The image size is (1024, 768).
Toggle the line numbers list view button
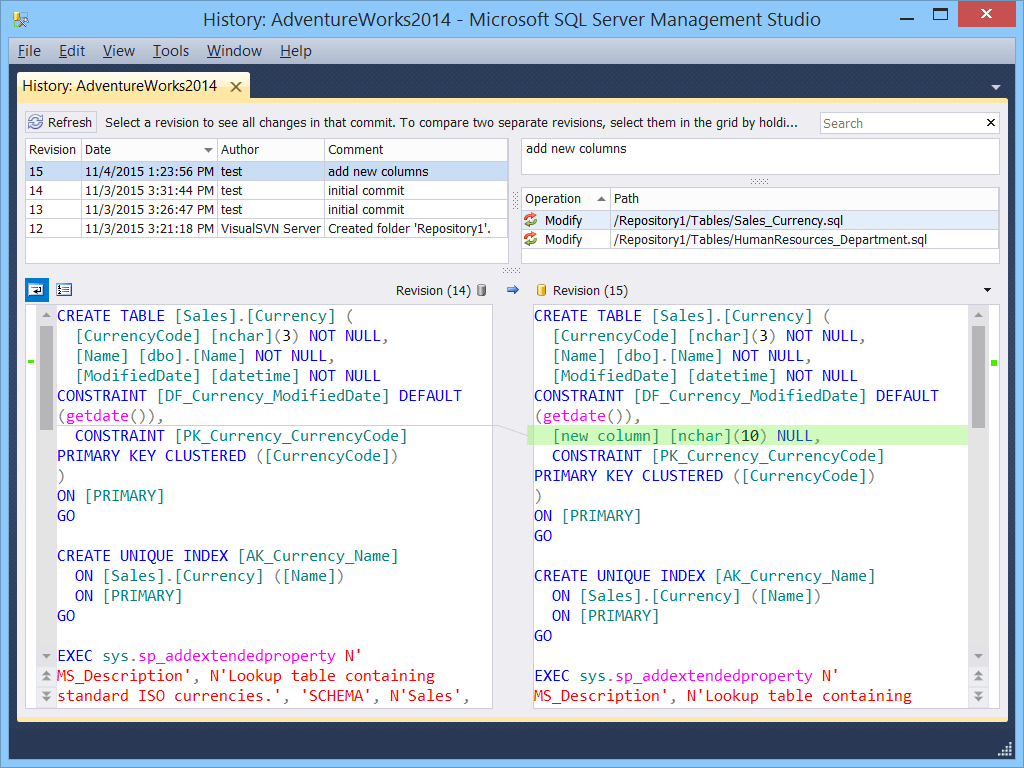pyautogui.click(x=64, y=290)
